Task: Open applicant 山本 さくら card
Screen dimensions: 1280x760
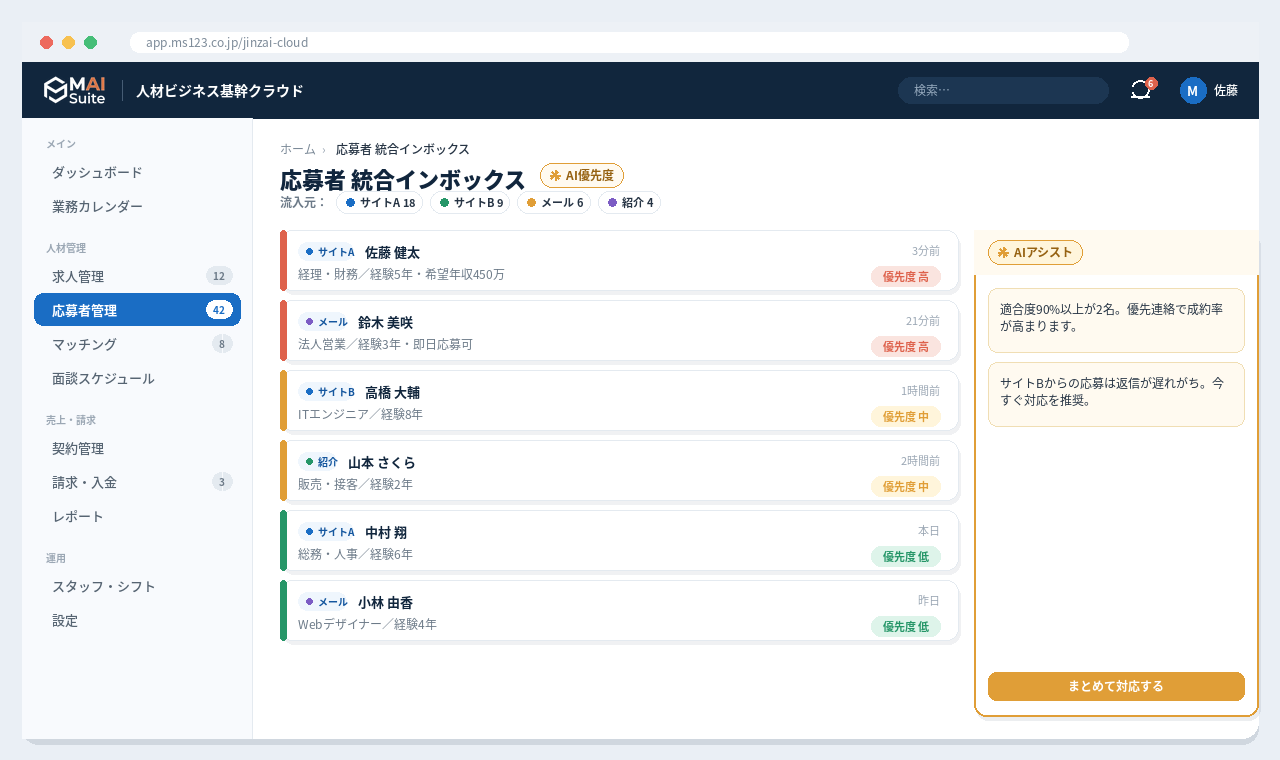Action: (619, 471)
